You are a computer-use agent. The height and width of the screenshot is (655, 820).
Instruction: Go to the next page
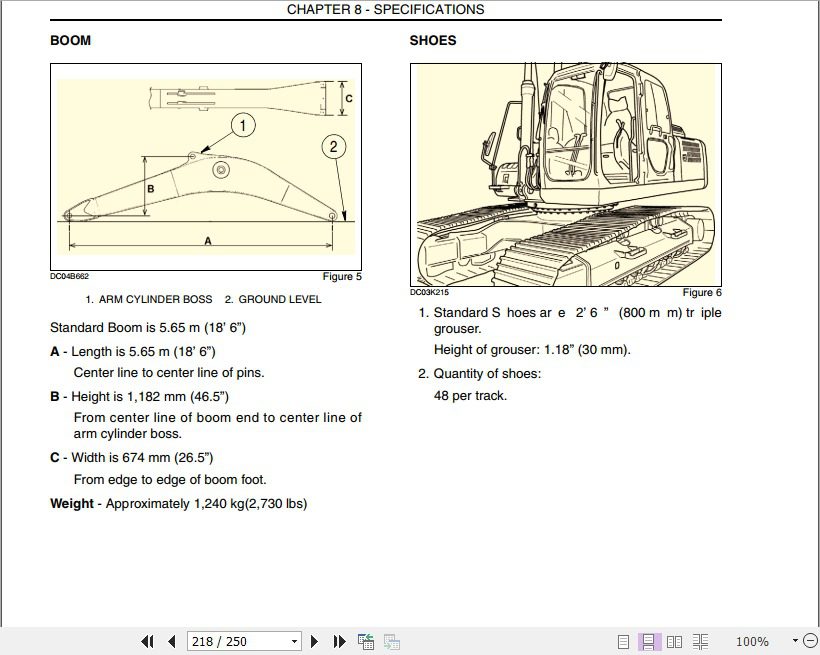coord(314,641)
